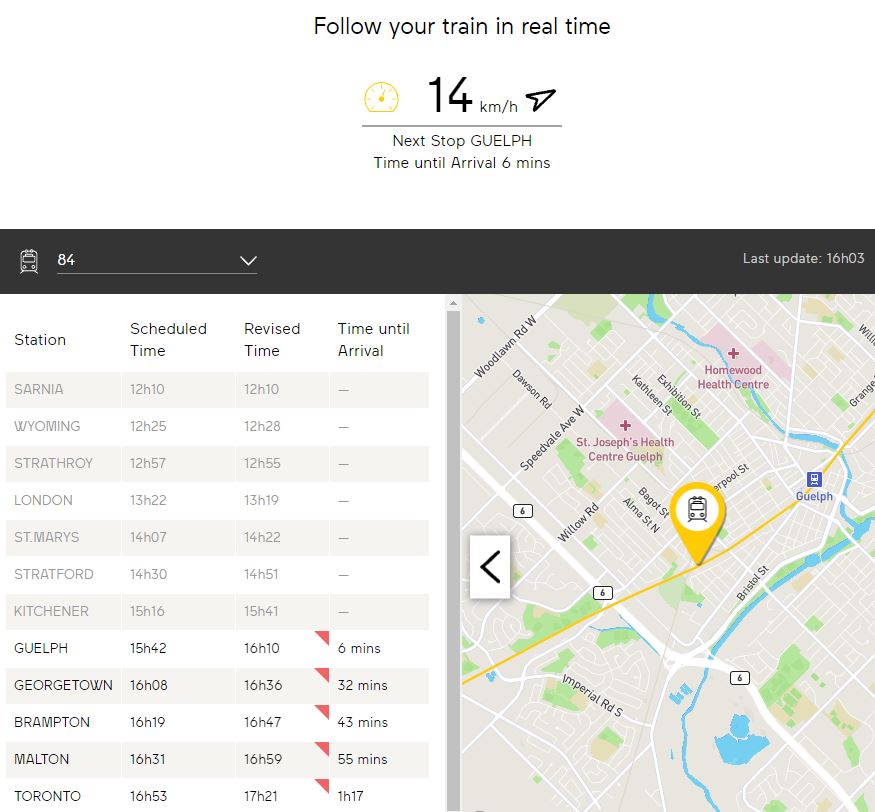Screen dimensions: 875x812
Task: Collapse the schedule panel with left chevron
Action: click(x=490, y=567)
